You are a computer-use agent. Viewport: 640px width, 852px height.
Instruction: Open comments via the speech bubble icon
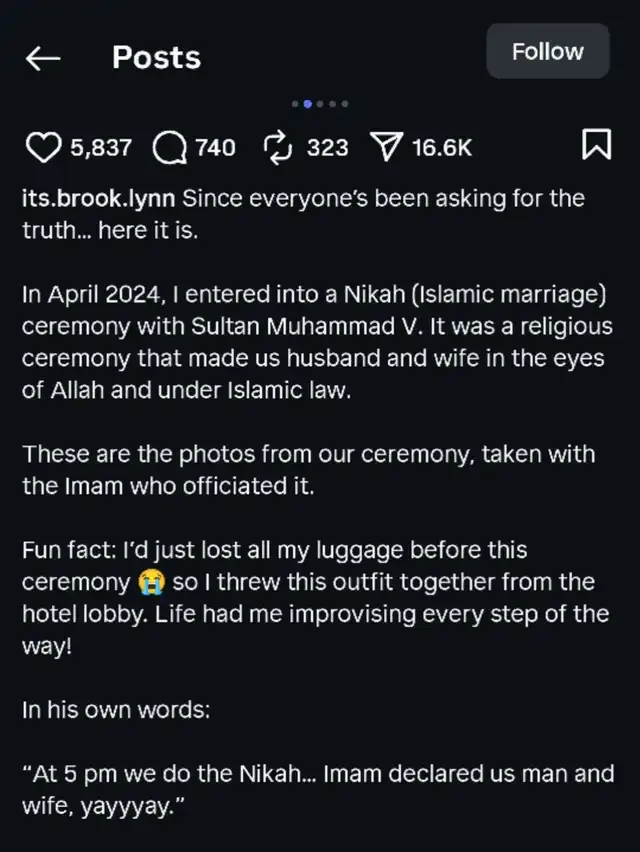(170, 148)
